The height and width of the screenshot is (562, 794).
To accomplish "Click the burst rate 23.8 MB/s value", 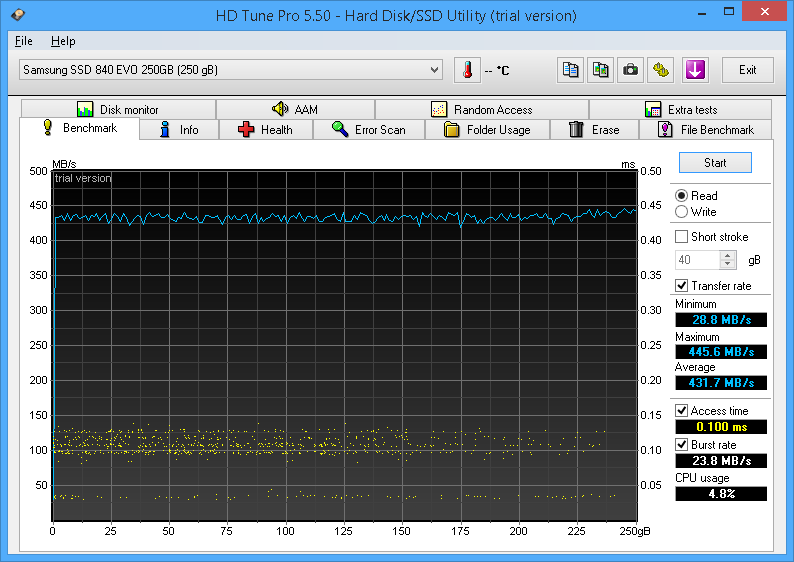I will point(721,461).
